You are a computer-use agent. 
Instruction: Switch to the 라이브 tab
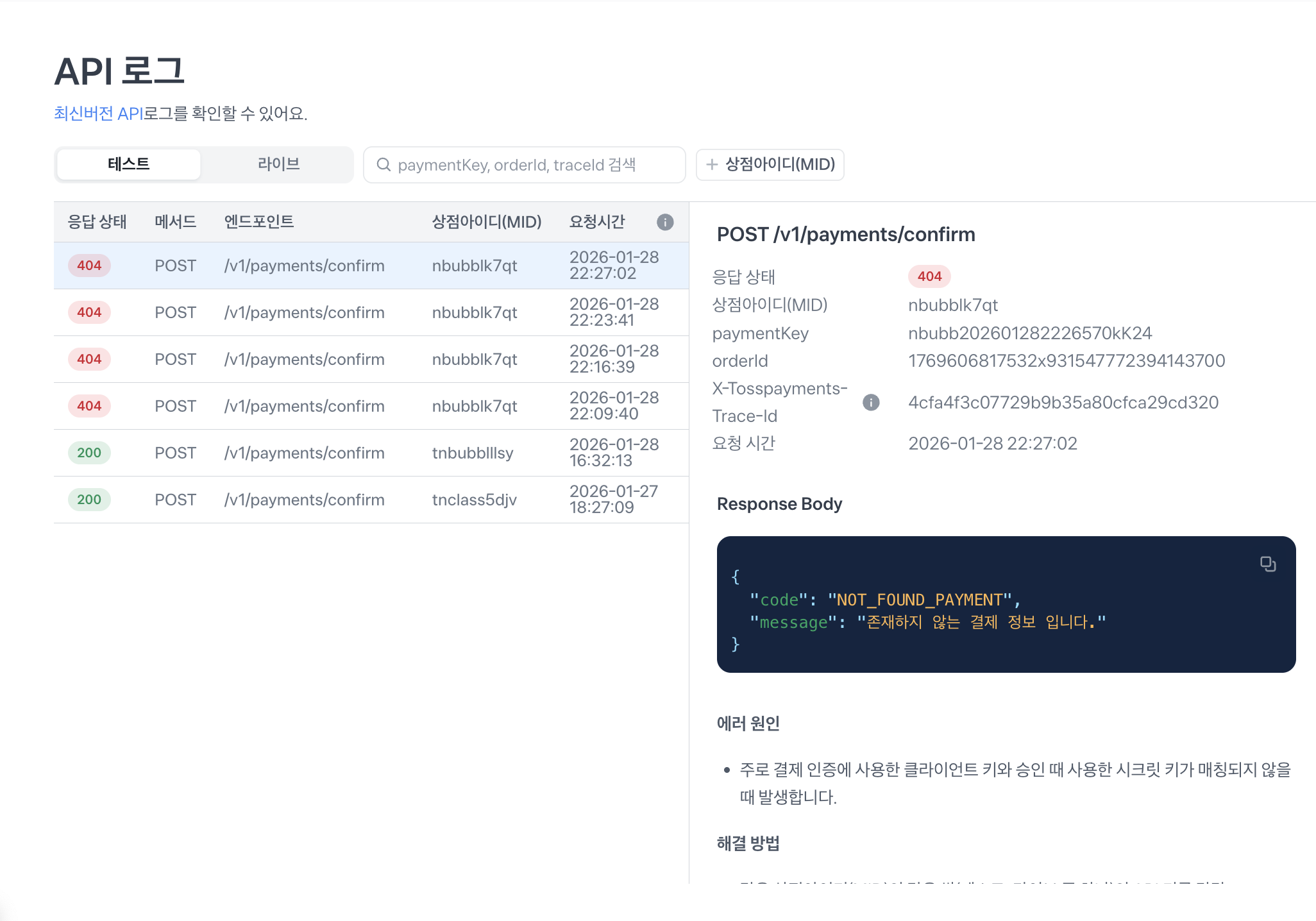click(278, 164)
